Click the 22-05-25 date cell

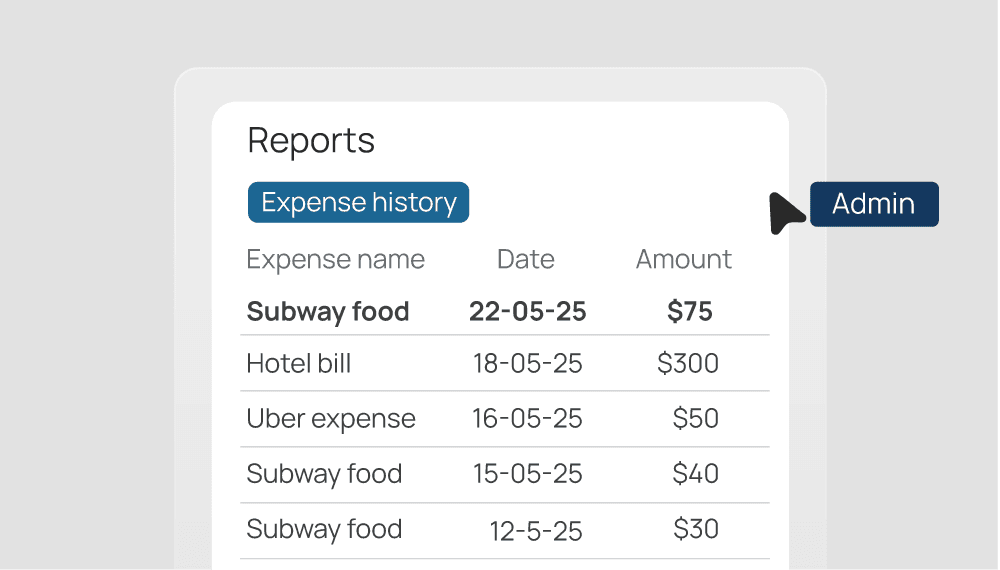coord(528,312)
